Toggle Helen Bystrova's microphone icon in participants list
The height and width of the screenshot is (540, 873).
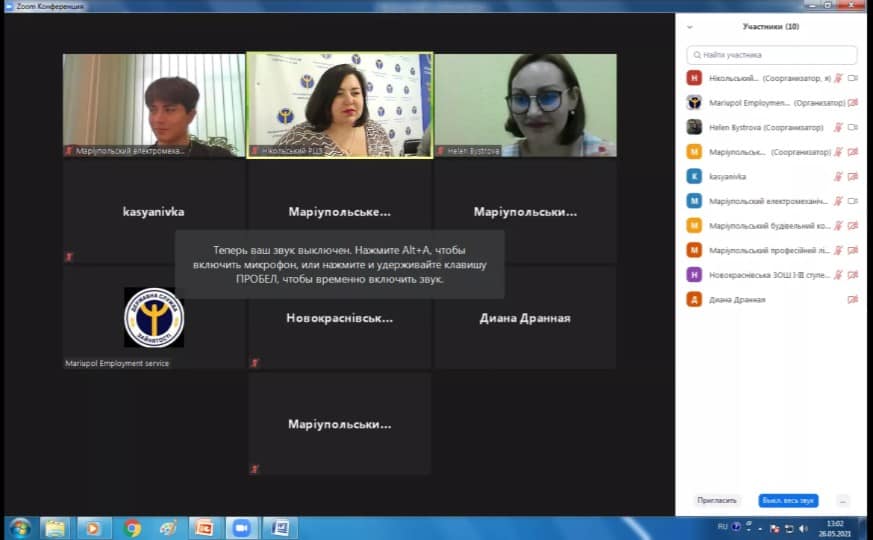coord(838,127)
